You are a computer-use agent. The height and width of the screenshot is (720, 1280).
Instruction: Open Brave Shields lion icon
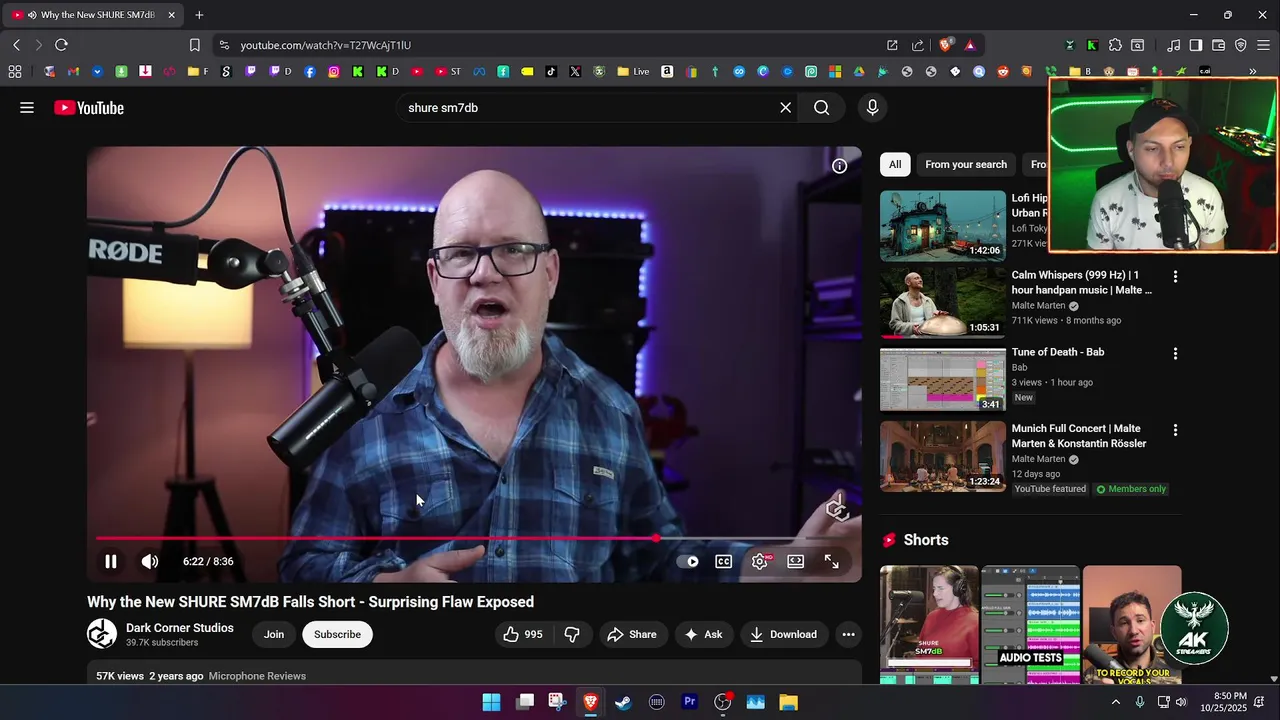[945, 45]
